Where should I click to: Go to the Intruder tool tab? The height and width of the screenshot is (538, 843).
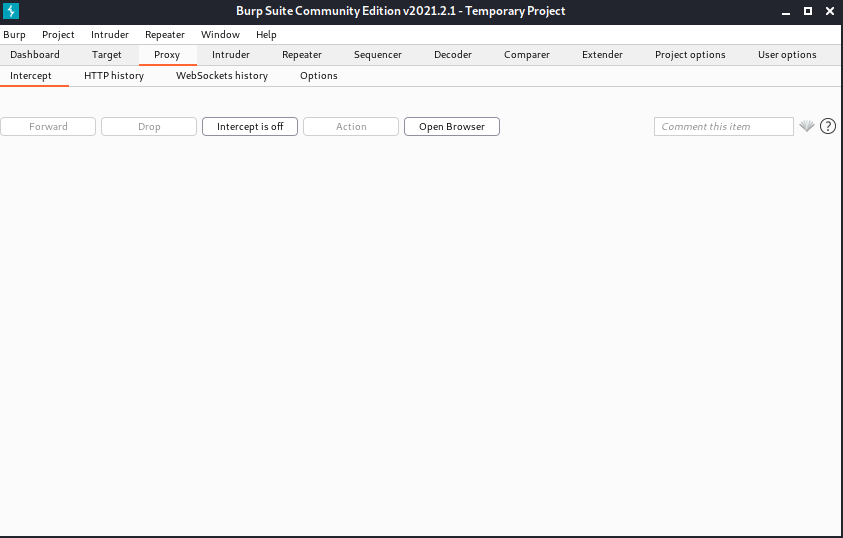231,55
